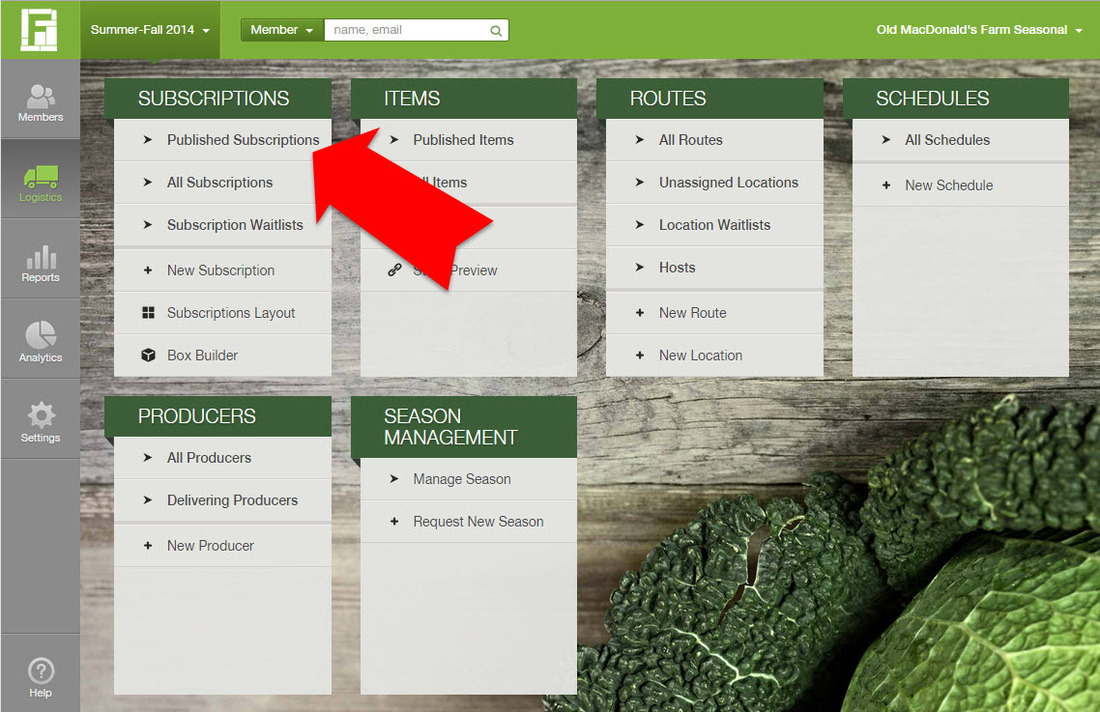Click arrow icon beside All Schedules
Viewport: 1100px width, 712px height.
[886, 140]
